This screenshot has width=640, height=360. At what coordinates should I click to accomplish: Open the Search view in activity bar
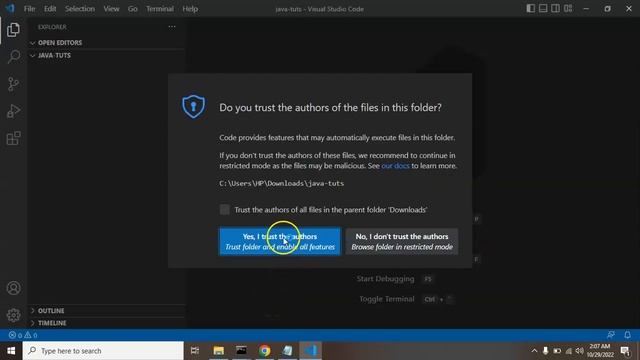tap(13, 57)
